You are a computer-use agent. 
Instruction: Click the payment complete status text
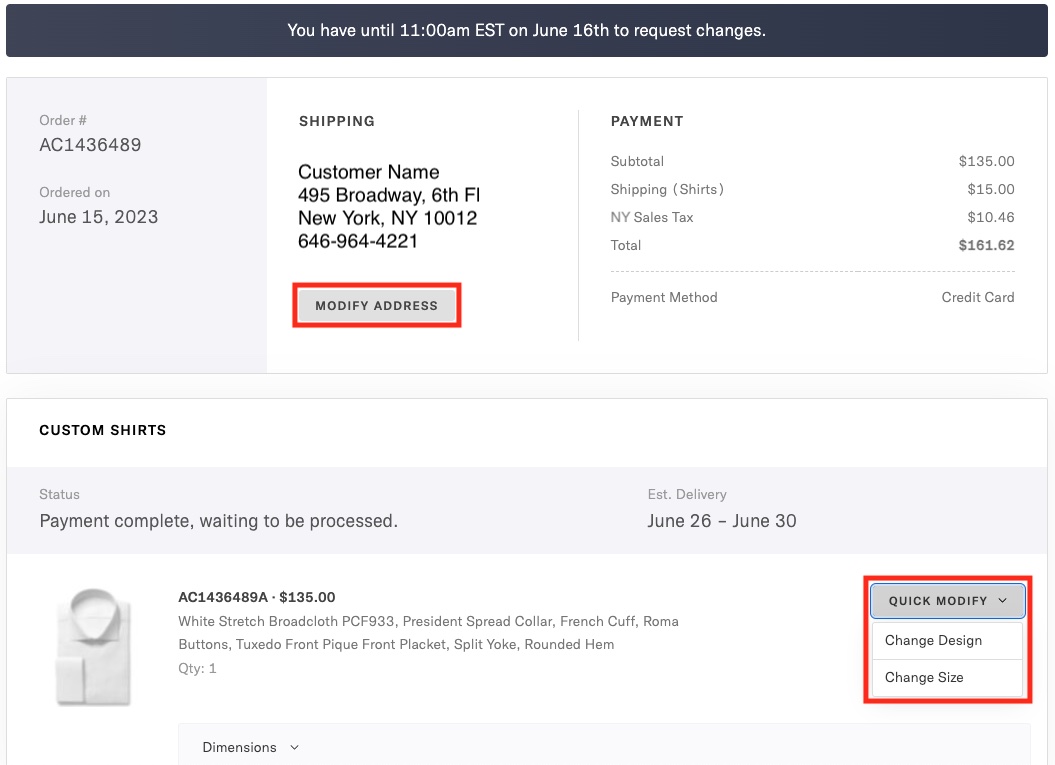pos(218,521)
